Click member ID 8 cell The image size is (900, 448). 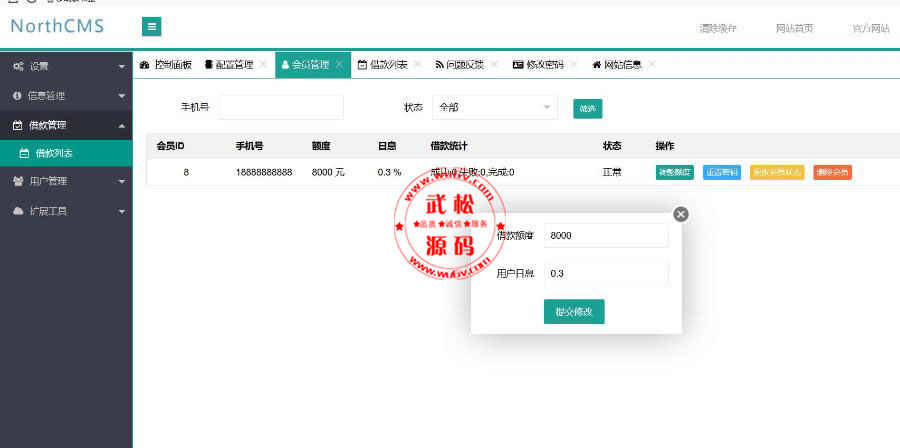[187, 172]
